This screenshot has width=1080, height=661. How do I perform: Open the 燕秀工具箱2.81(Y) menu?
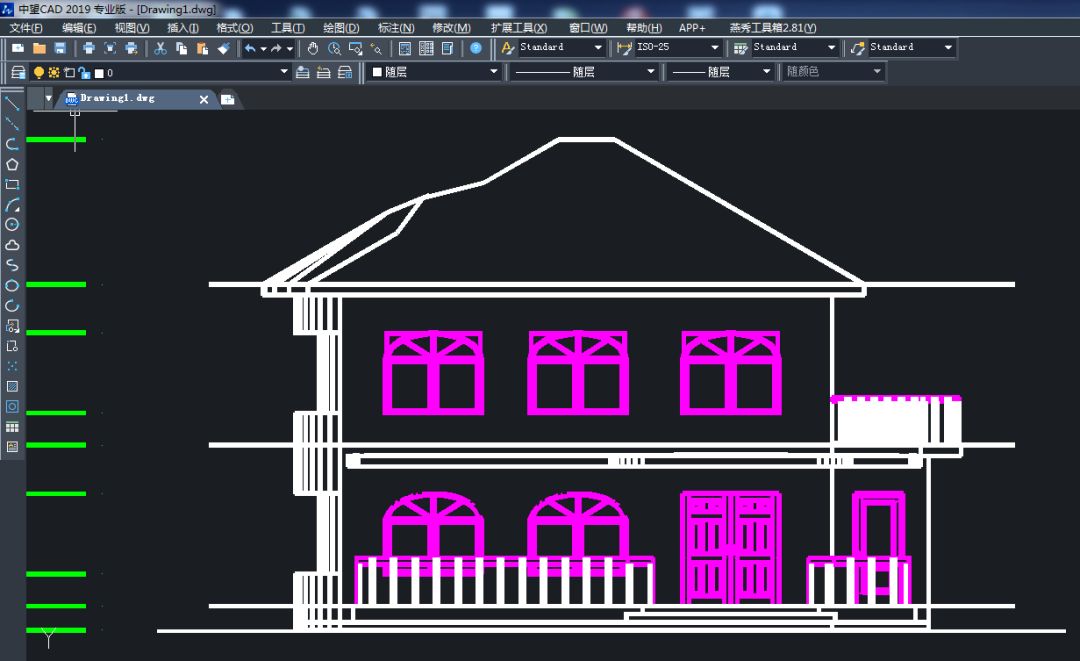(x=773, y=28)
